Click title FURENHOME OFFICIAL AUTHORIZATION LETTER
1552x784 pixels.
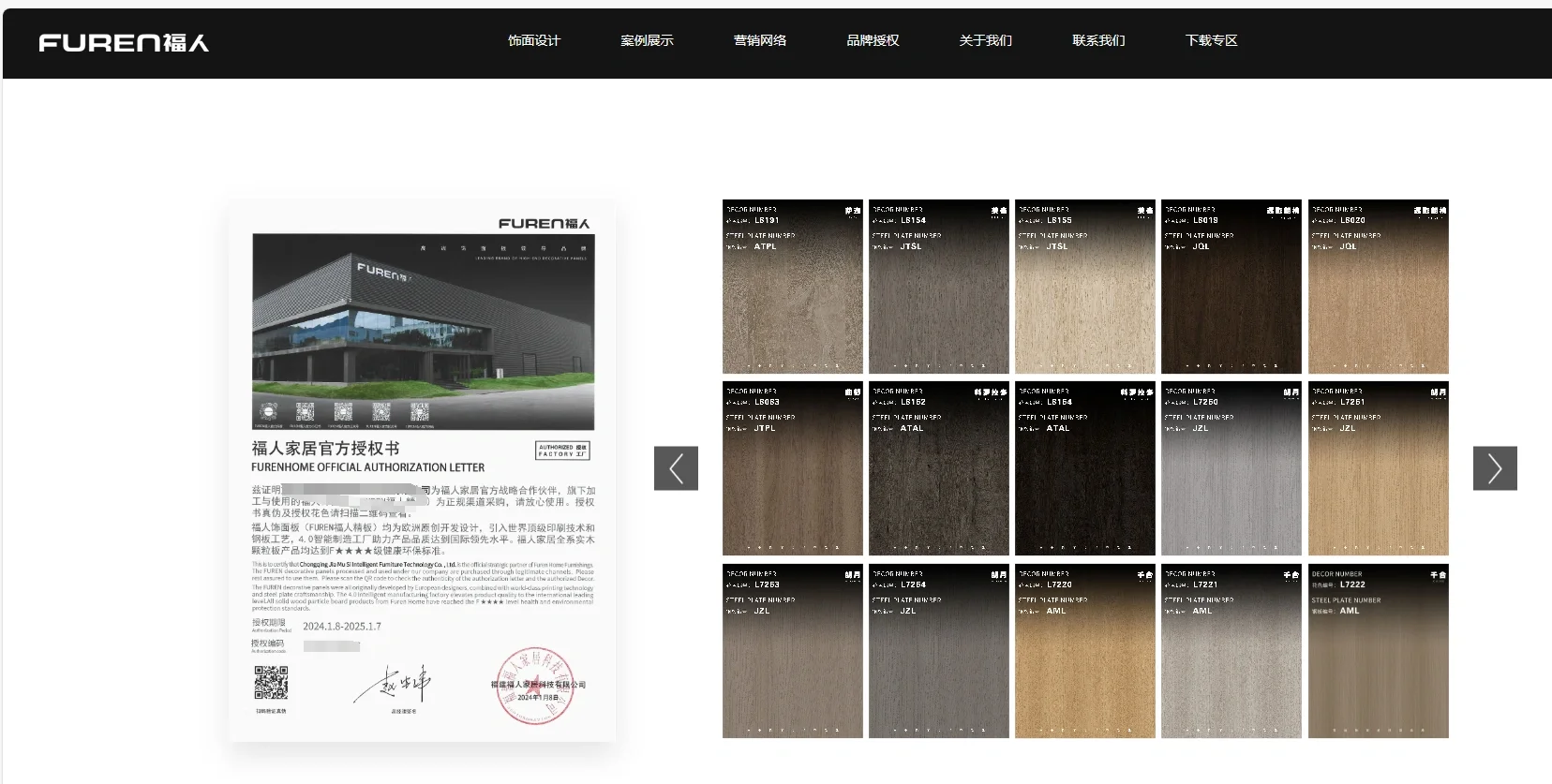368,467
